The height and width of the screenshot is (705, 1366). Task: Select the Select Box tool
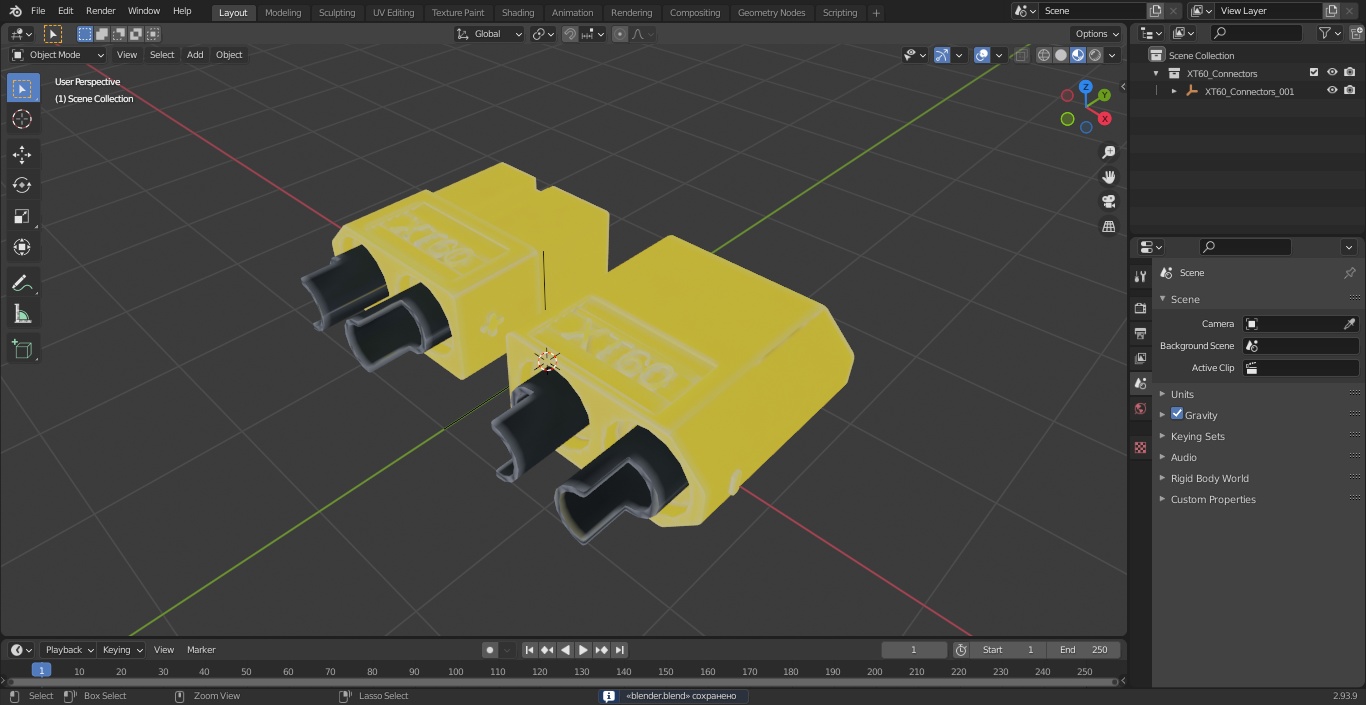coord(22,89)
